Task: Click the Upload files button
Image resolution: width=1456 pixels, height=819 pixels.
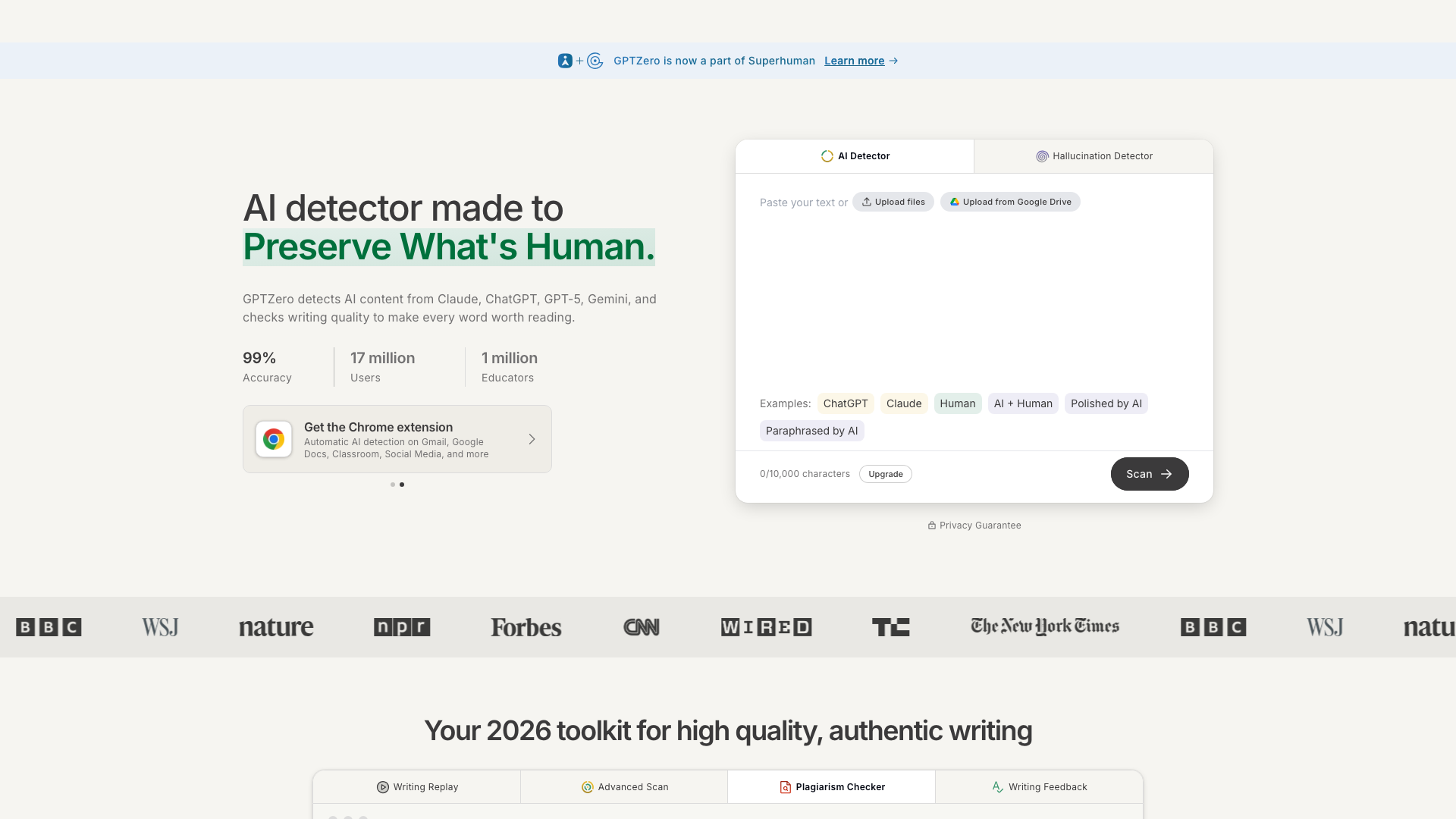Action: (x=893, y=202)
